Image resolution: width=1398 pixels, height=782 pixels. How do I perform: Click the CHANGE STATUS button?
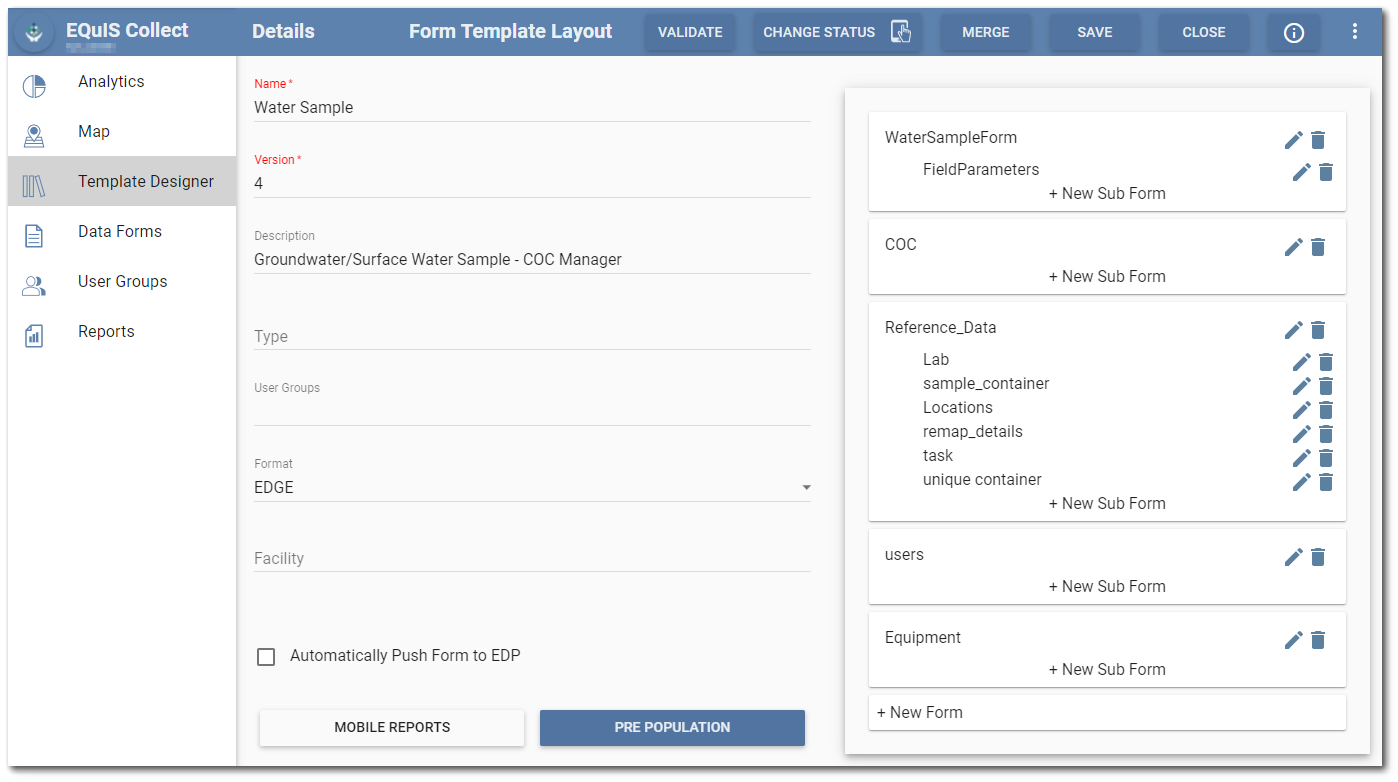tap(837, 32)
